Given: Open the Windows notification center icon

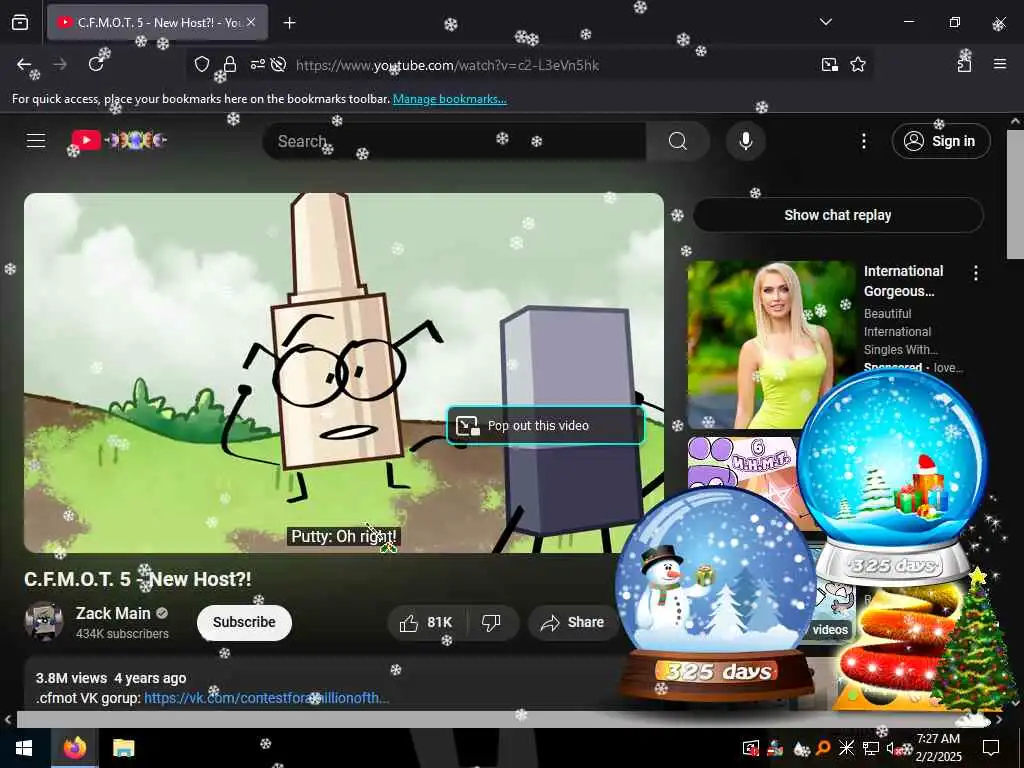Looking at the screenshot, I should coord(991,748).
